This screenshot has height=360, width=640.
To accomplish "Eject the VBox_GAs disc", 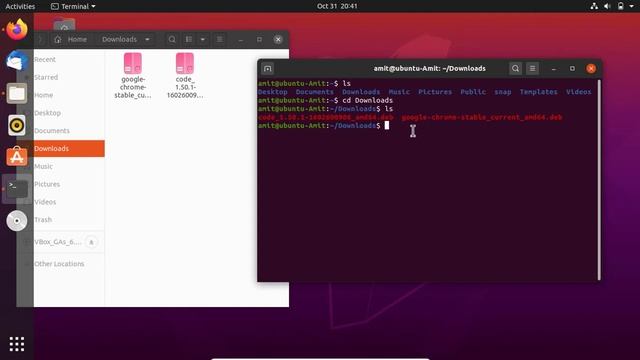I will click(x=91, y=242).
